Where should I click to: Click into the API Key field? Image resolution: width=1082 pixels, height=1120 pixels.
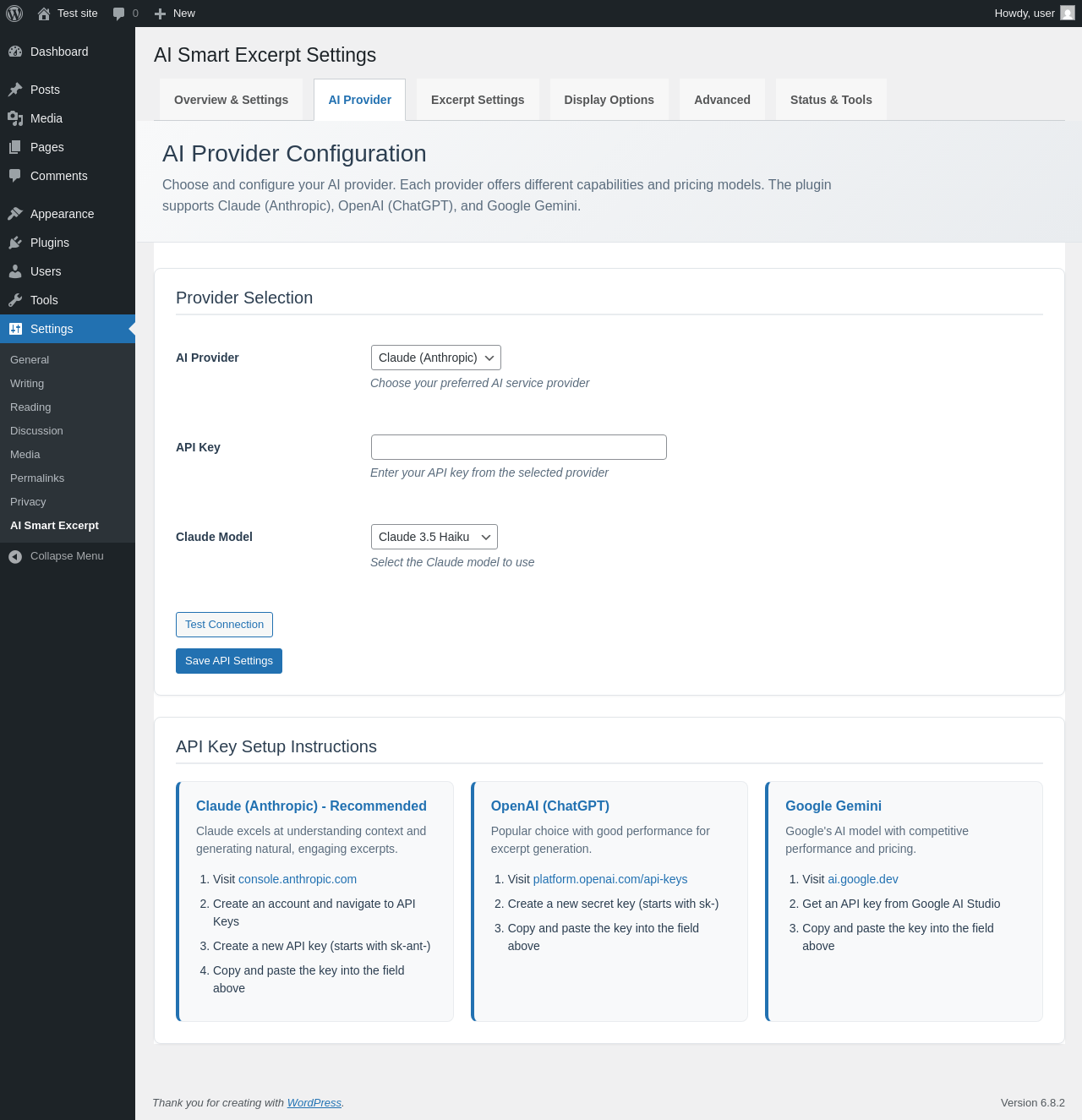(519, 447)
